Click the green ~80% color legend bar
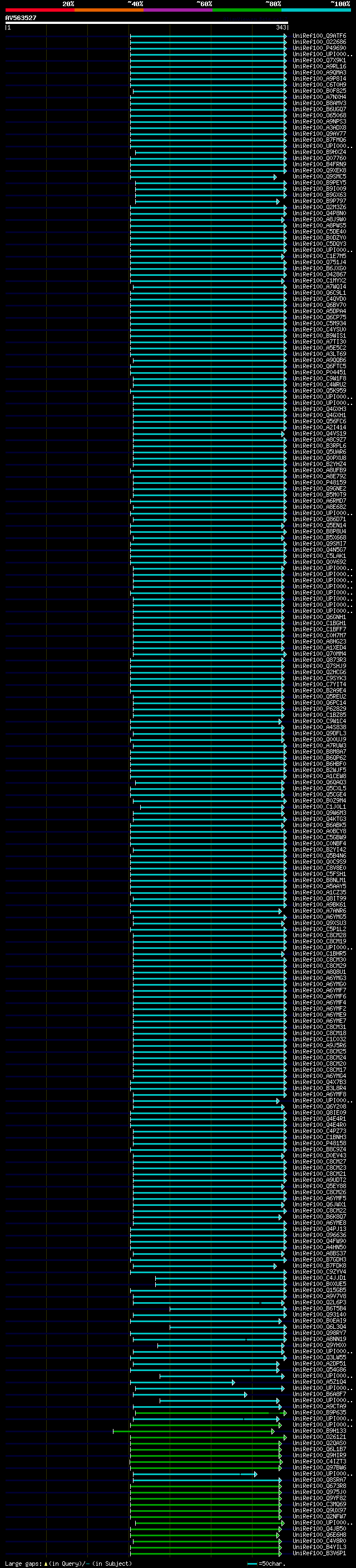This screenshot has height=1568, width=356. click(x=247, y=10)
